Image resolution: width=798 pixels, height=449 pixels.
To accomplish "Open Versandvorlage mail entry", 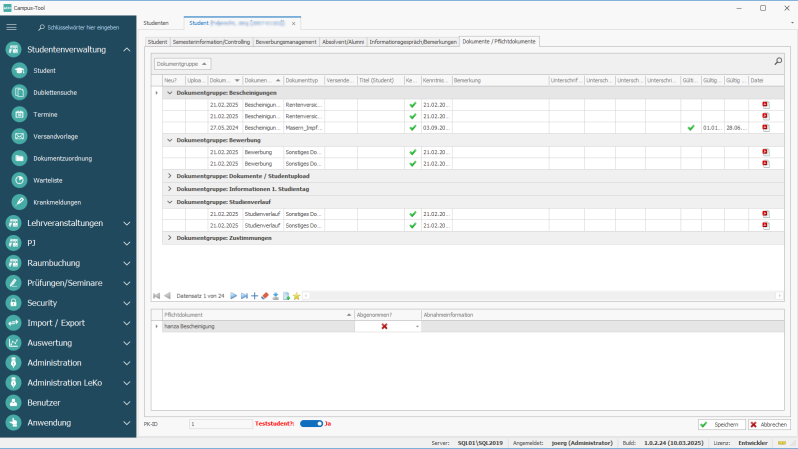I will point(55,136).
